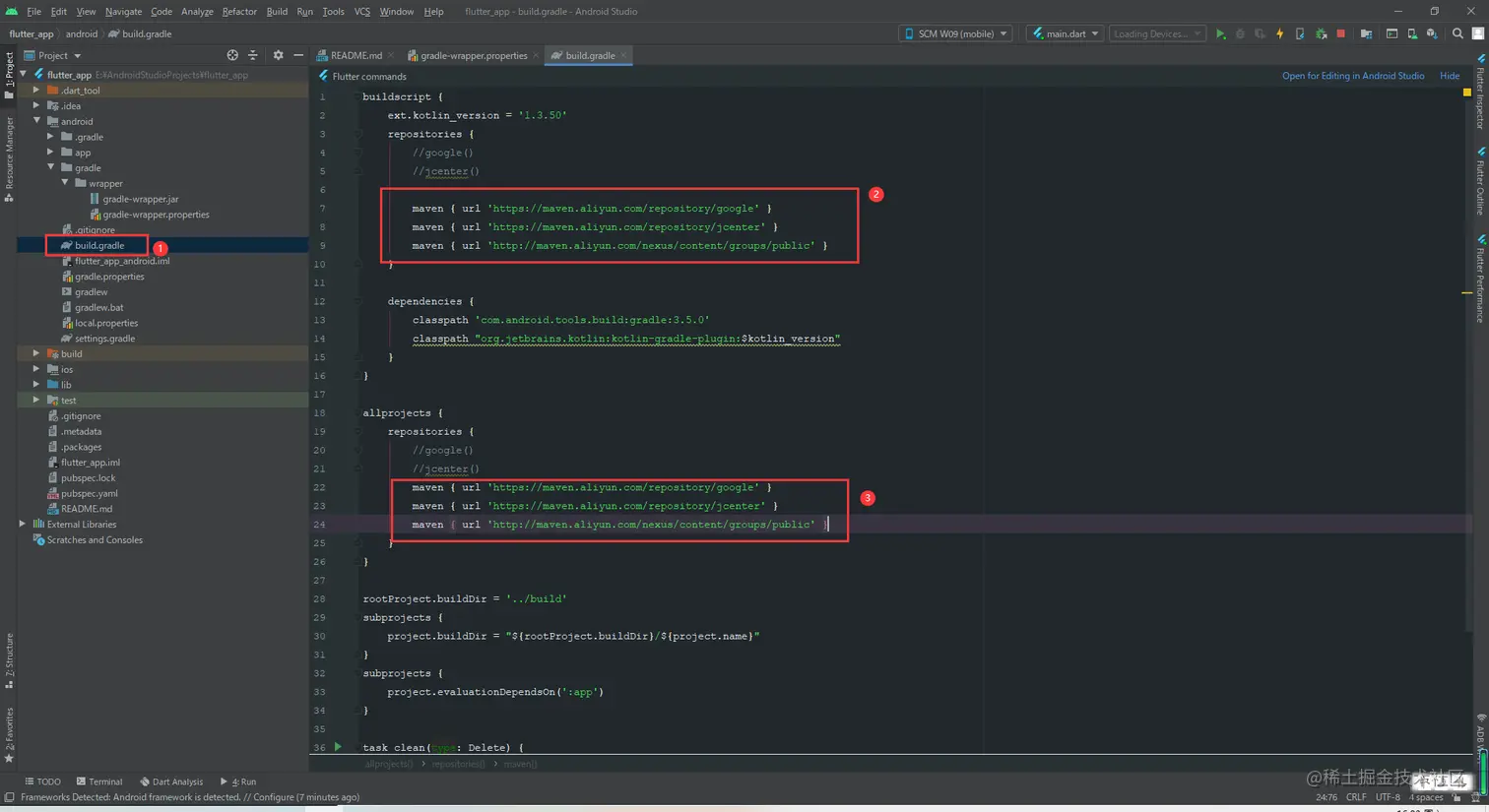This screenshot has height=812, width=1489.
Task: Click CRLF line separator in status bar
Action: coord(1356,797)
